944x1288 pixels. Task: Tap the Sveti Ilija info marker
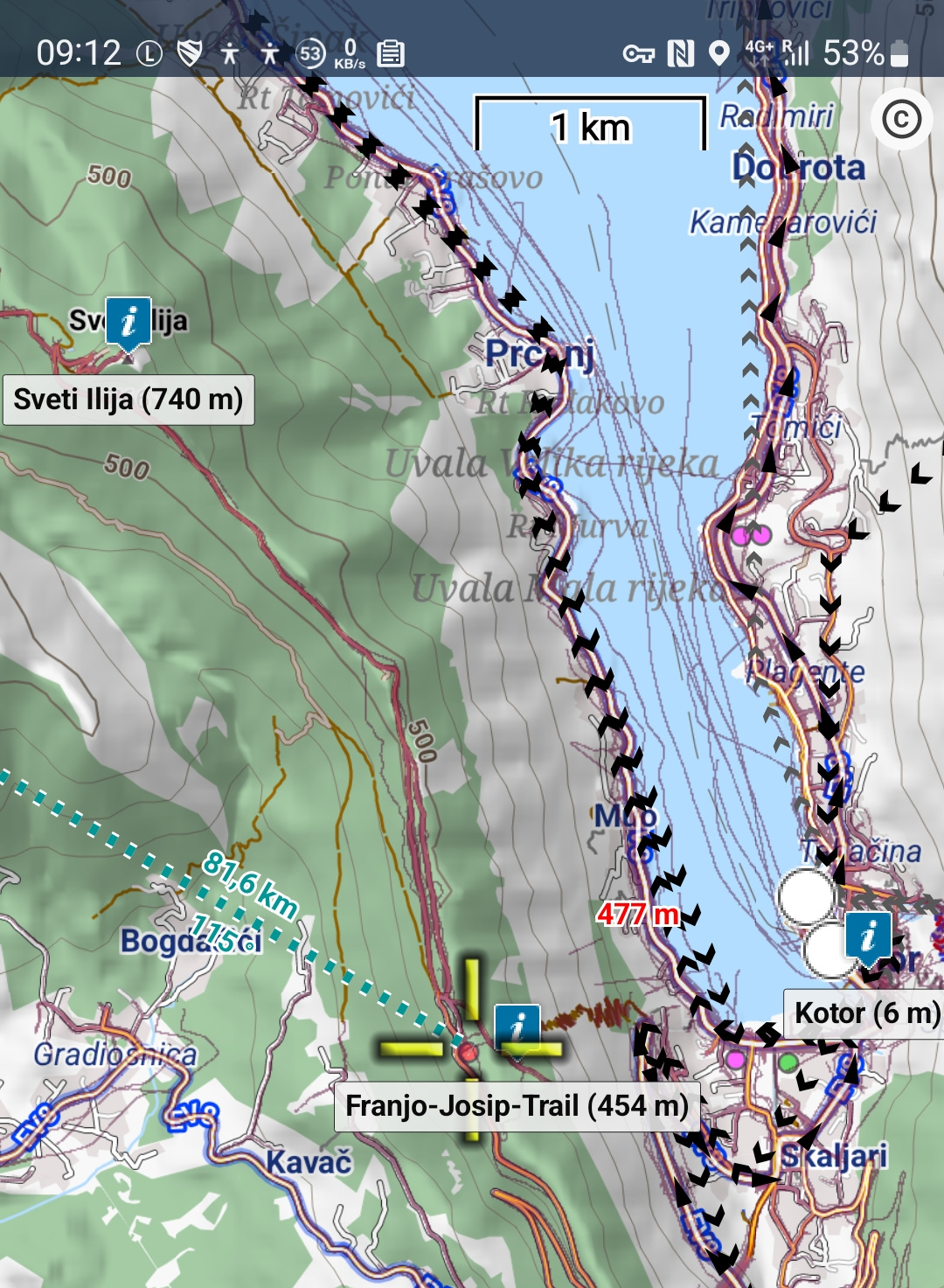point(128,324)
